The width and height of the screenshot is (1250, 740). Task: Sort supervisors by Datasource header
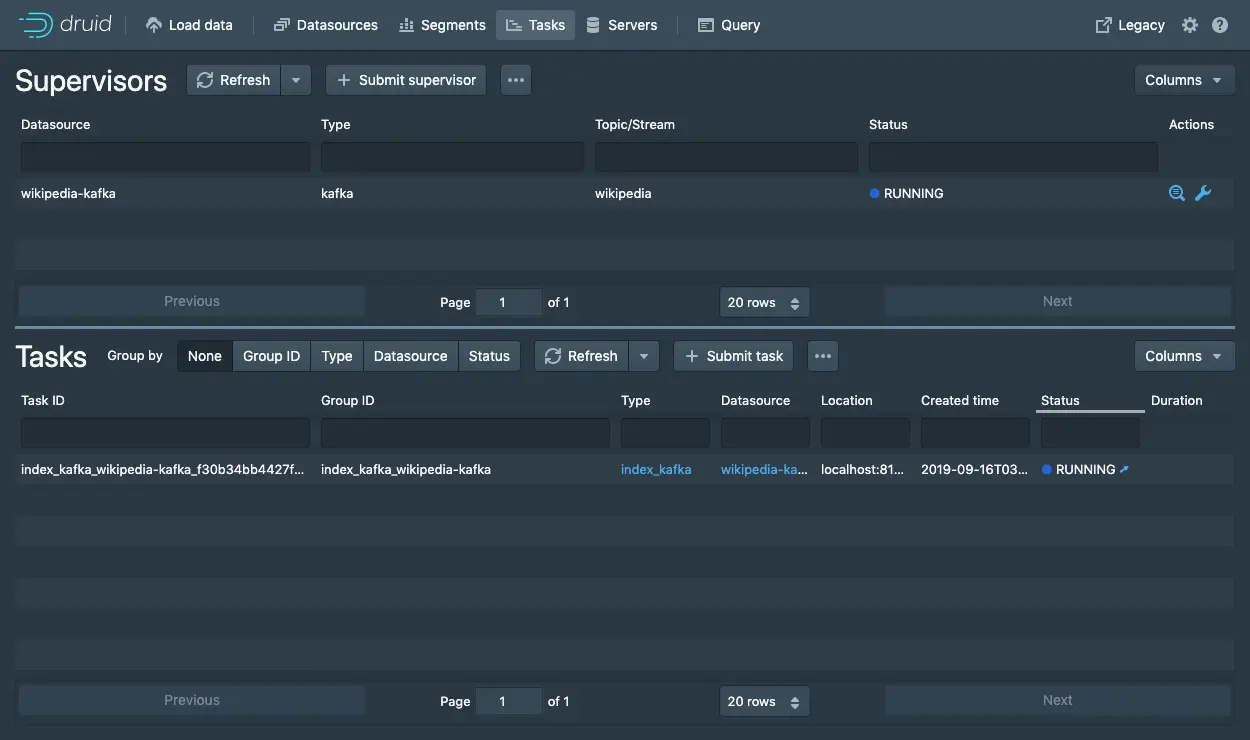56,124
